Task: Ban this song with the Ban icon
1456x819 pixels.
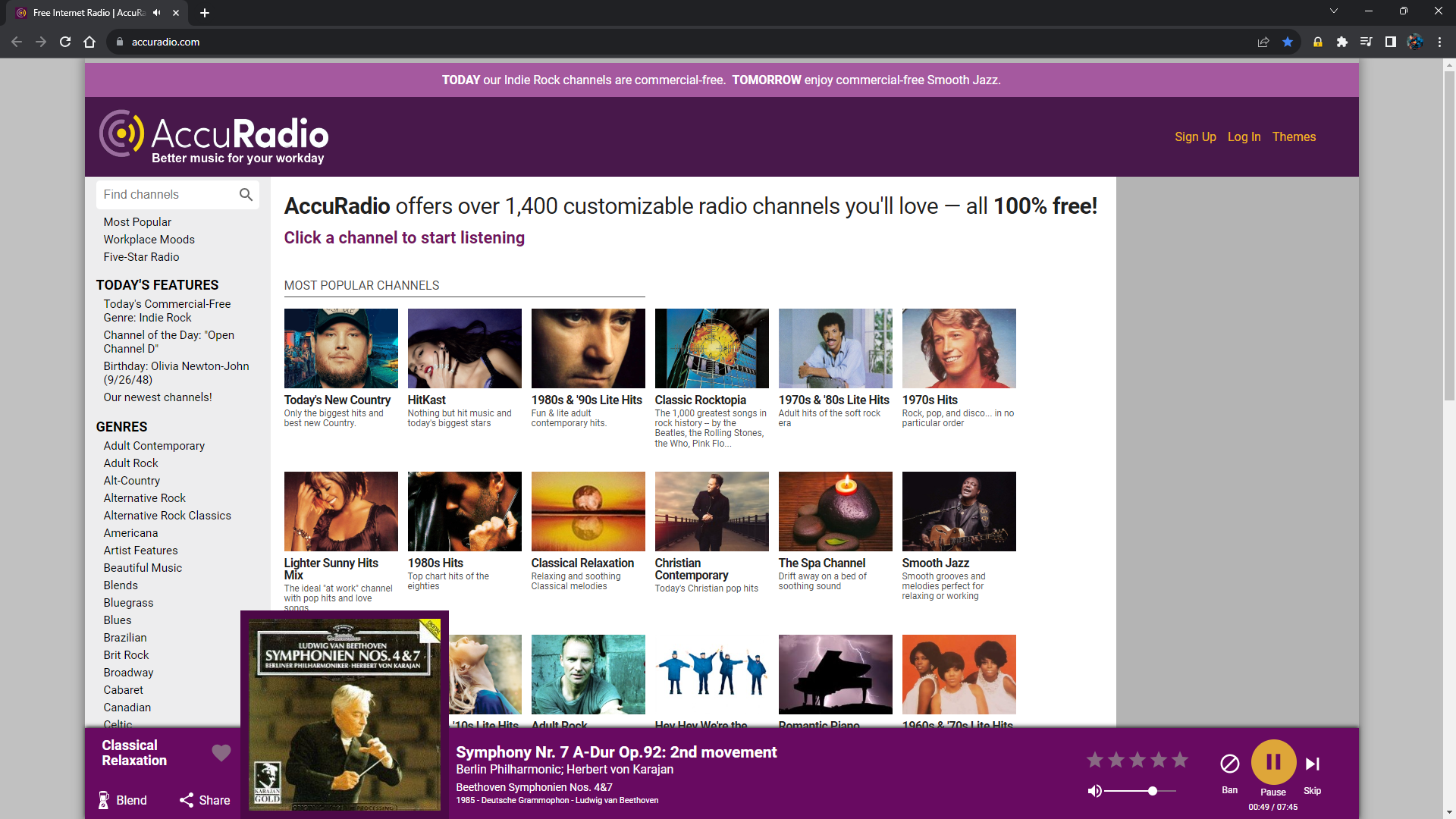Action: pos(1229,764)
